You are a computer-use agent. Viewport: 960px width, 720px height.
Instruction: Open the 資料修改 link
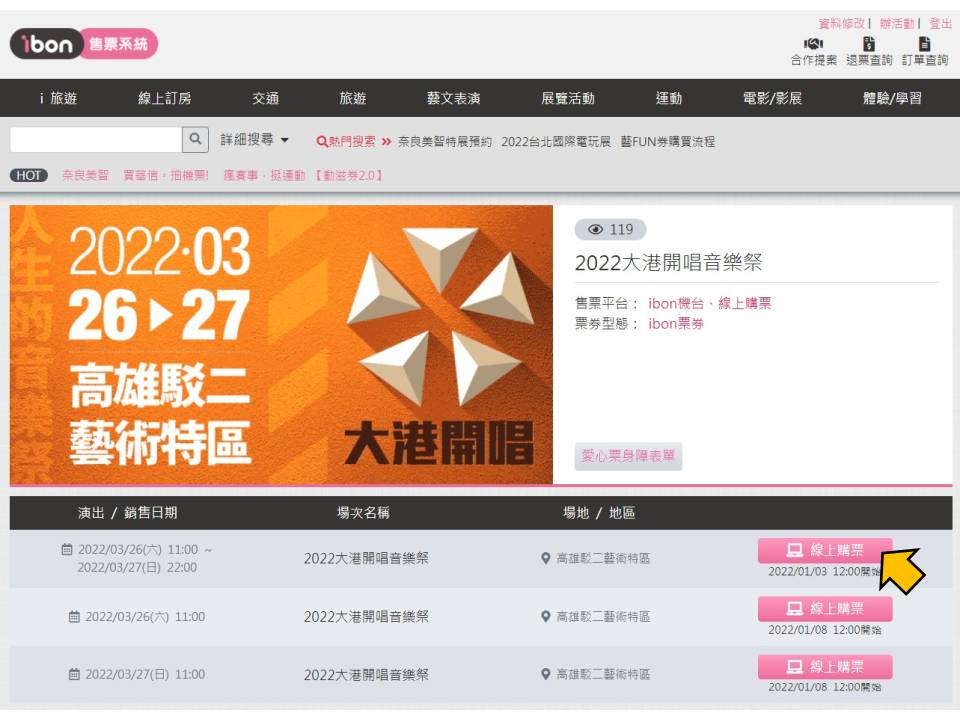pos(842,23)
